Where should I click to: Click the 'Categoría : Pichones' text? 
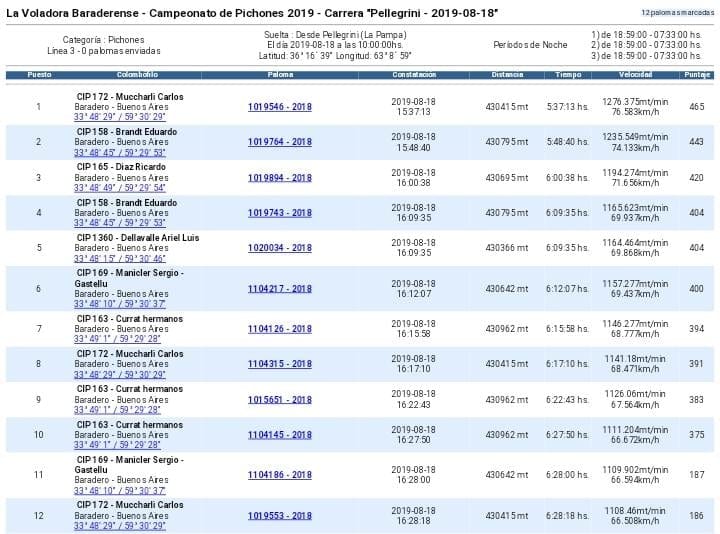(103, 40)
